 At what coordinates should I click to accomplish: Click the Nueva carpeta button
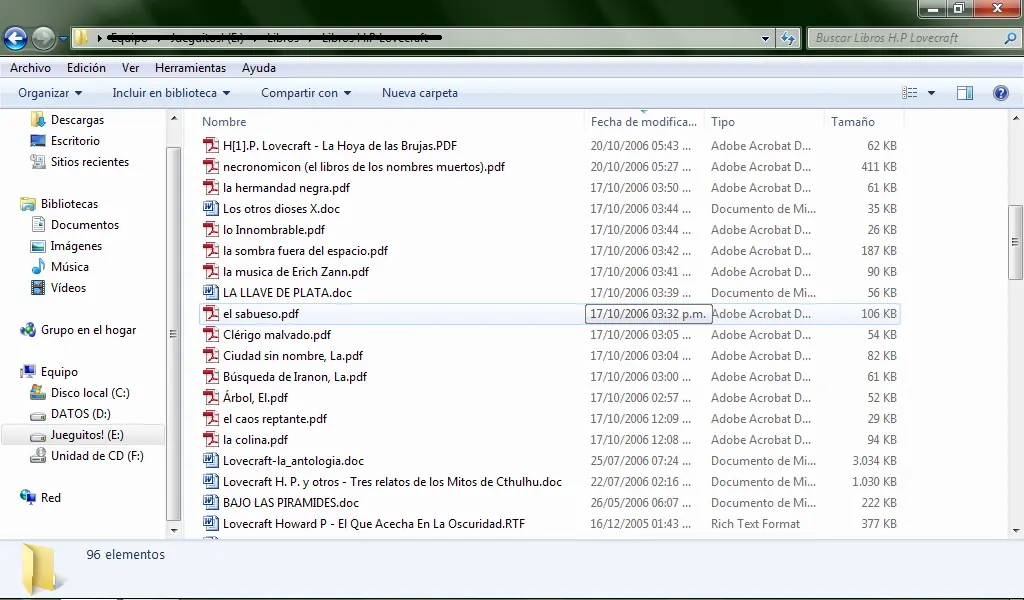click(x=420, y=93)
